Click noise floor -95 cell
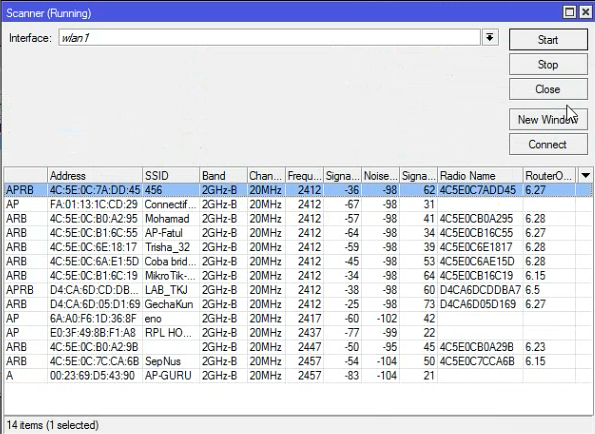This screenshot has height=434, width=595. pyautogui.click(x=389, y=347)
